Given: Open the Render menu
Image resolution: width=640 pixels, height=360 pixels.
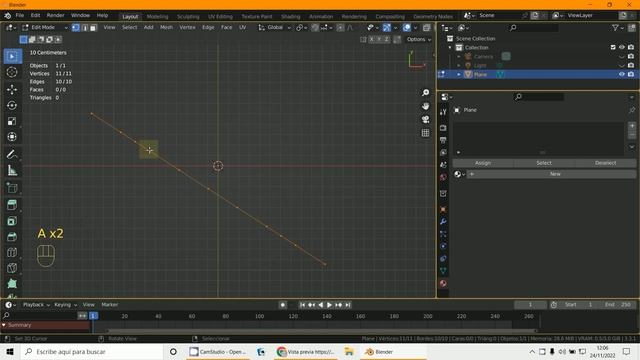Looking at the screenshot, I should coord(56,16).
